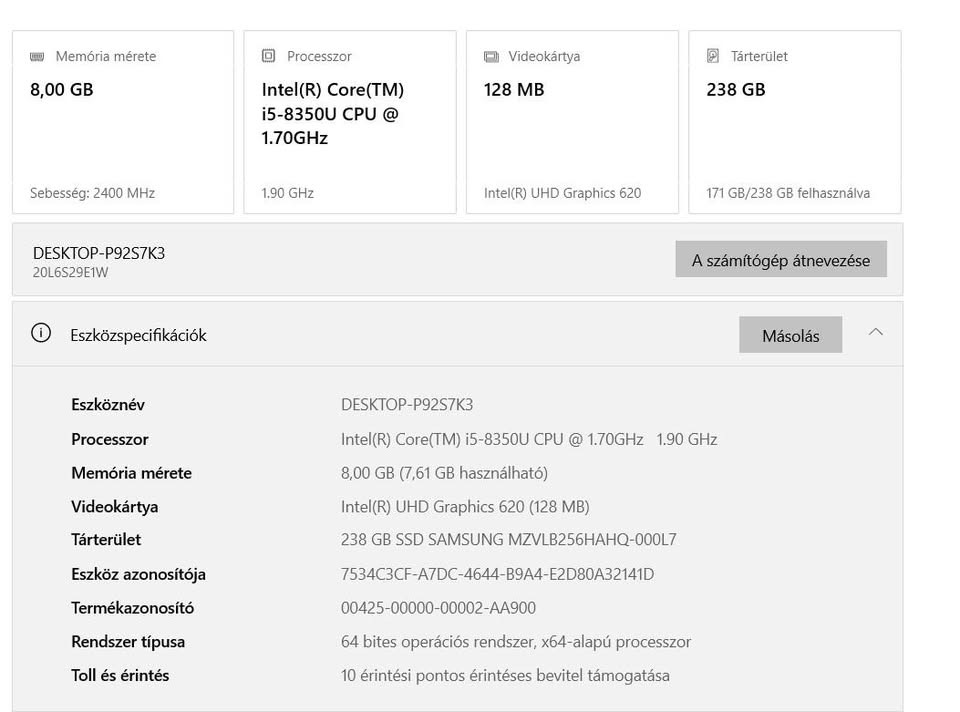Click the Tárterület storage icon
This screenshot has height=712, width=960.
pos(713,57)
